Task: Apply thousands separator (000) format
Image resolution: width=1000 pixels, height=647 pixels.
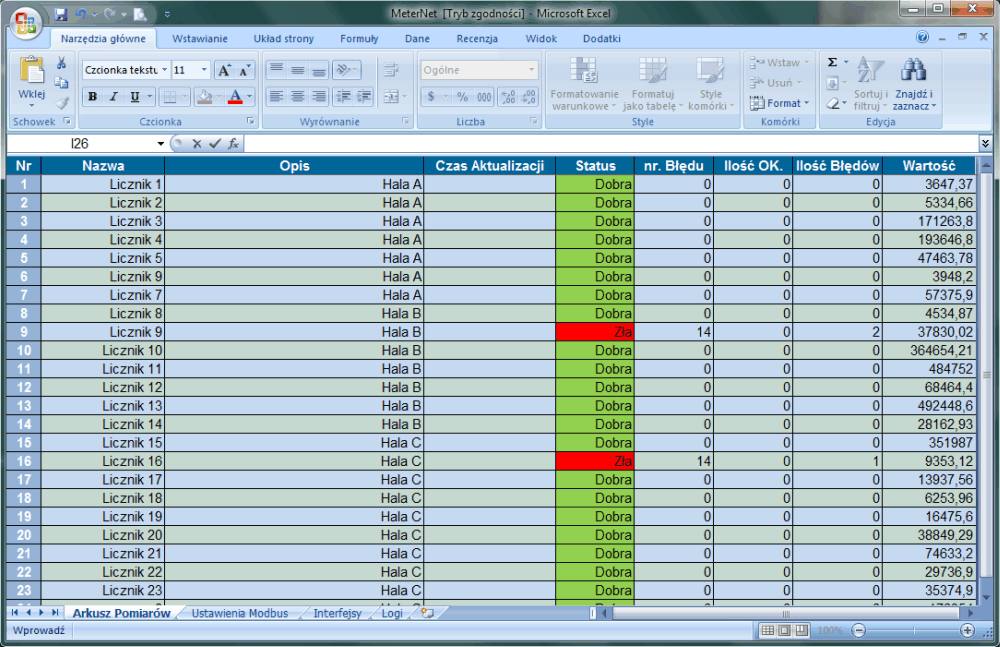Action: [x=484, y=97]
